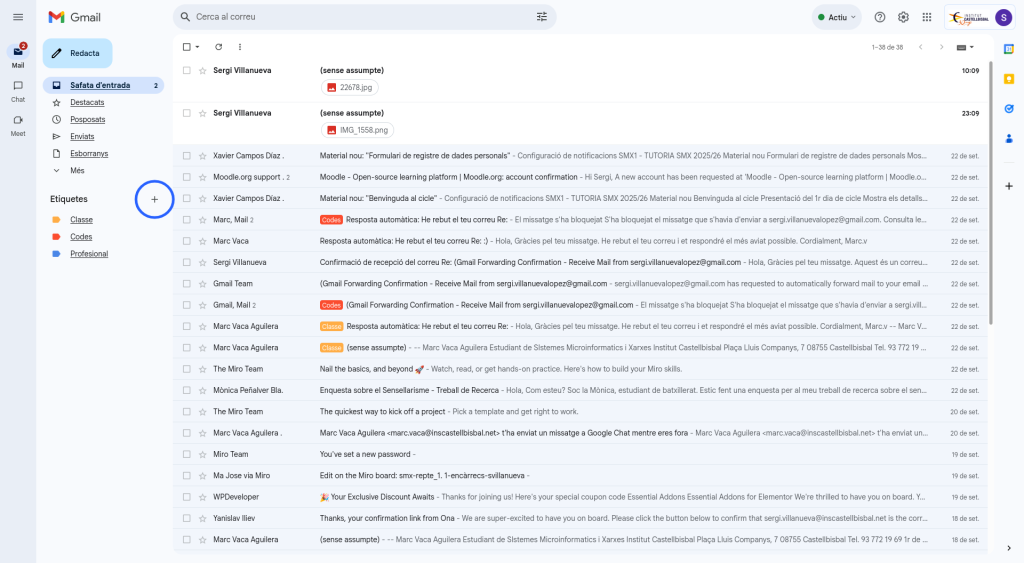The width and height of the screenshot is (1024, 563).
Task: Select the Gmail Team email checkbox
Action: [187, 284]
